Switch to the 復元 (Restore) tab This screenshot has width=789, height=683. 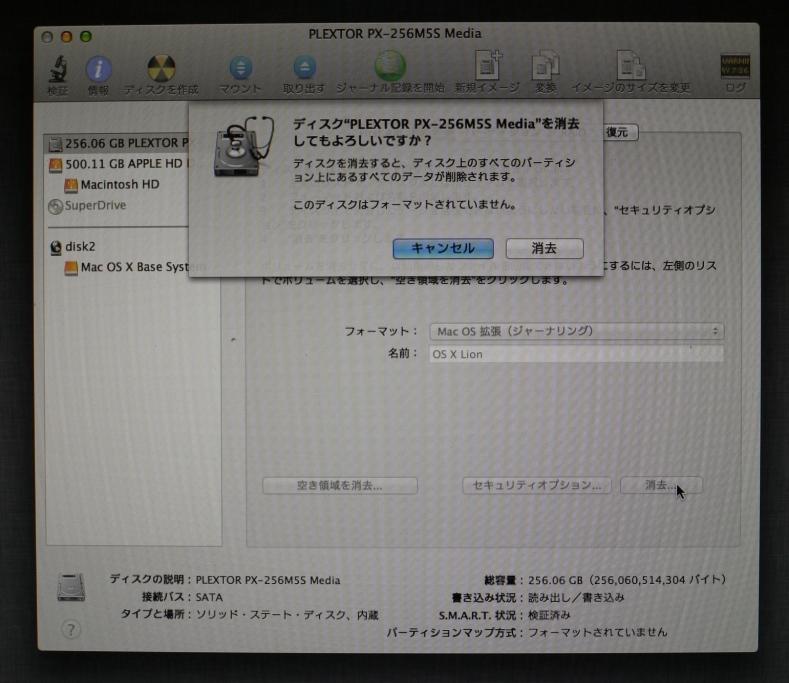(x=617, y=132)
